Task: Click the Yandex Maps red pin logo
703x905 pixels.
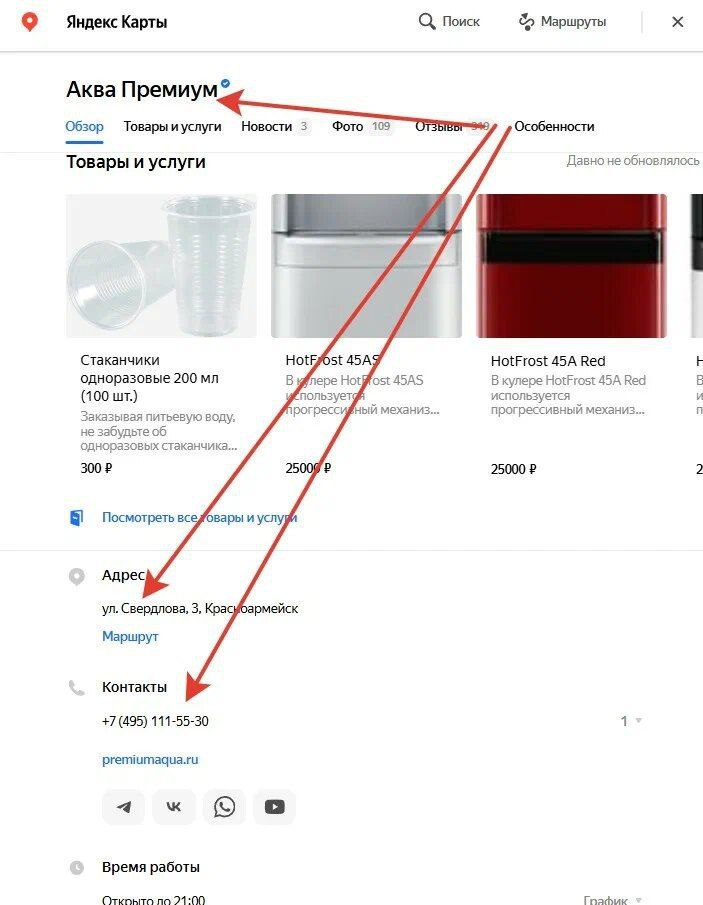Action: point(29,22)
